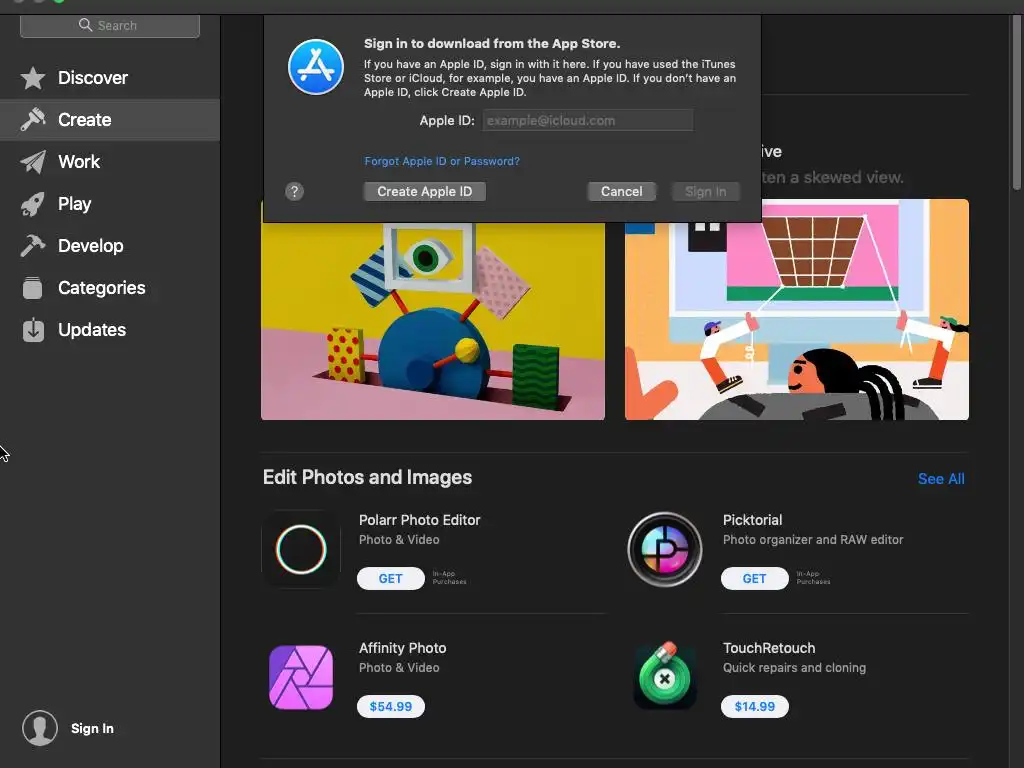Click the Develop hammer icon

pyautogui.click(x=33, y=246)
